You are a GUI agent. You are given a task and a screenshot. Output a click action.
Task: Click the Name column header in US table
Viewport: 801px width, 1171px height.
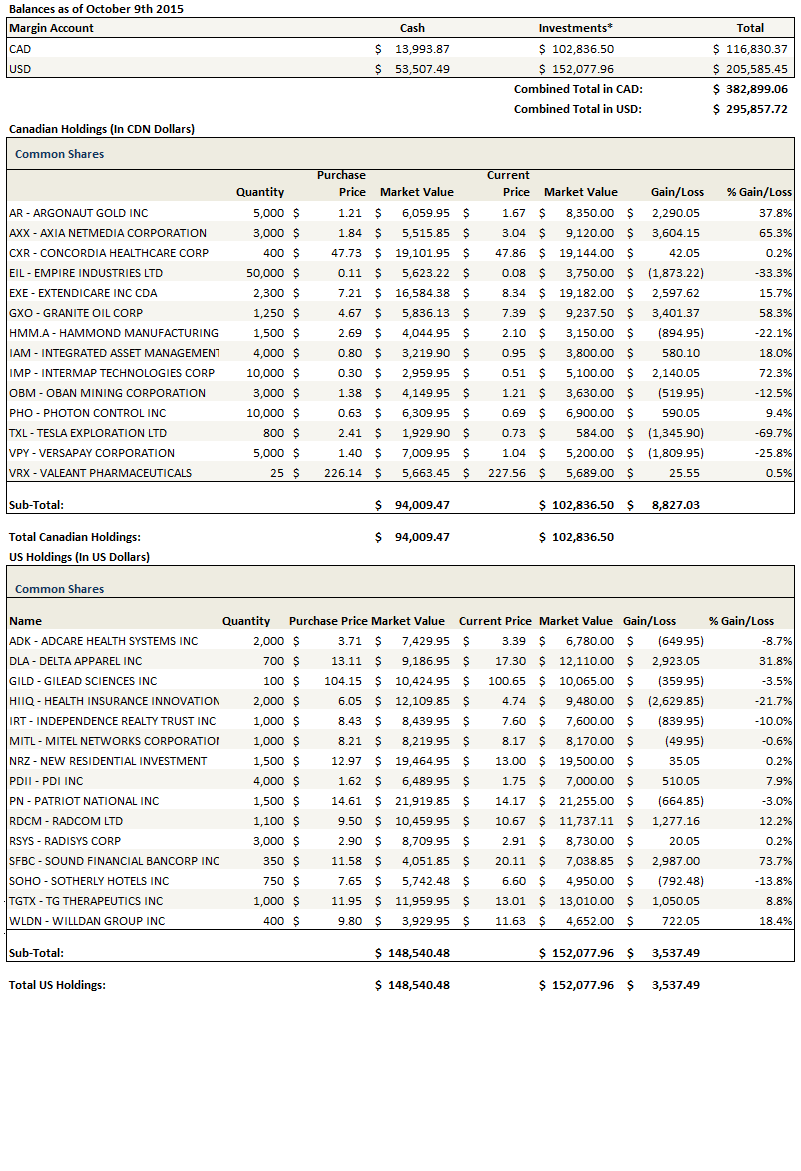[25, 621]
